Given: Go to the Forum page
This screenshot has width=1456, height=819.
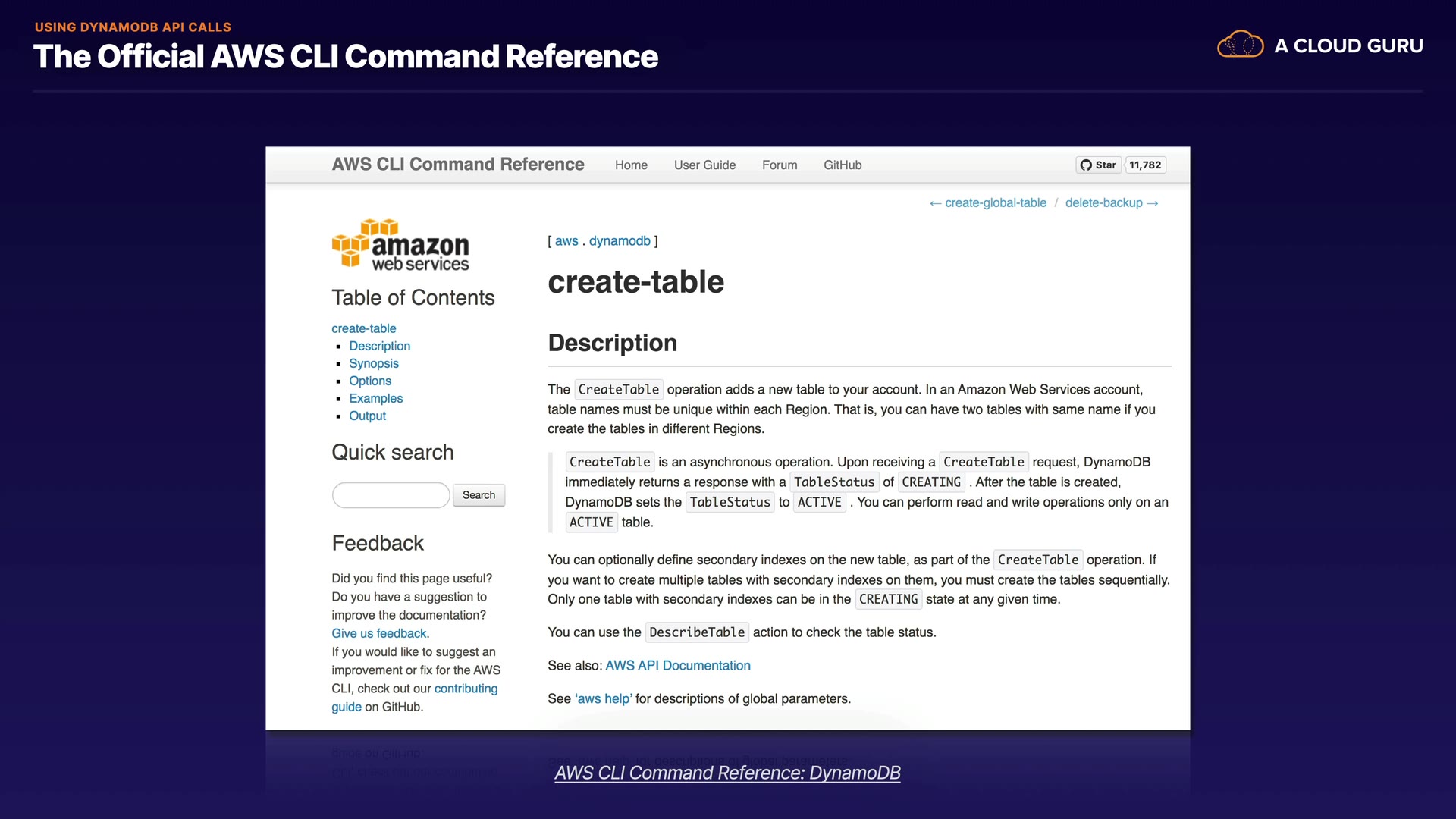Looking at the screenshot, I should [x=780, y=165].
